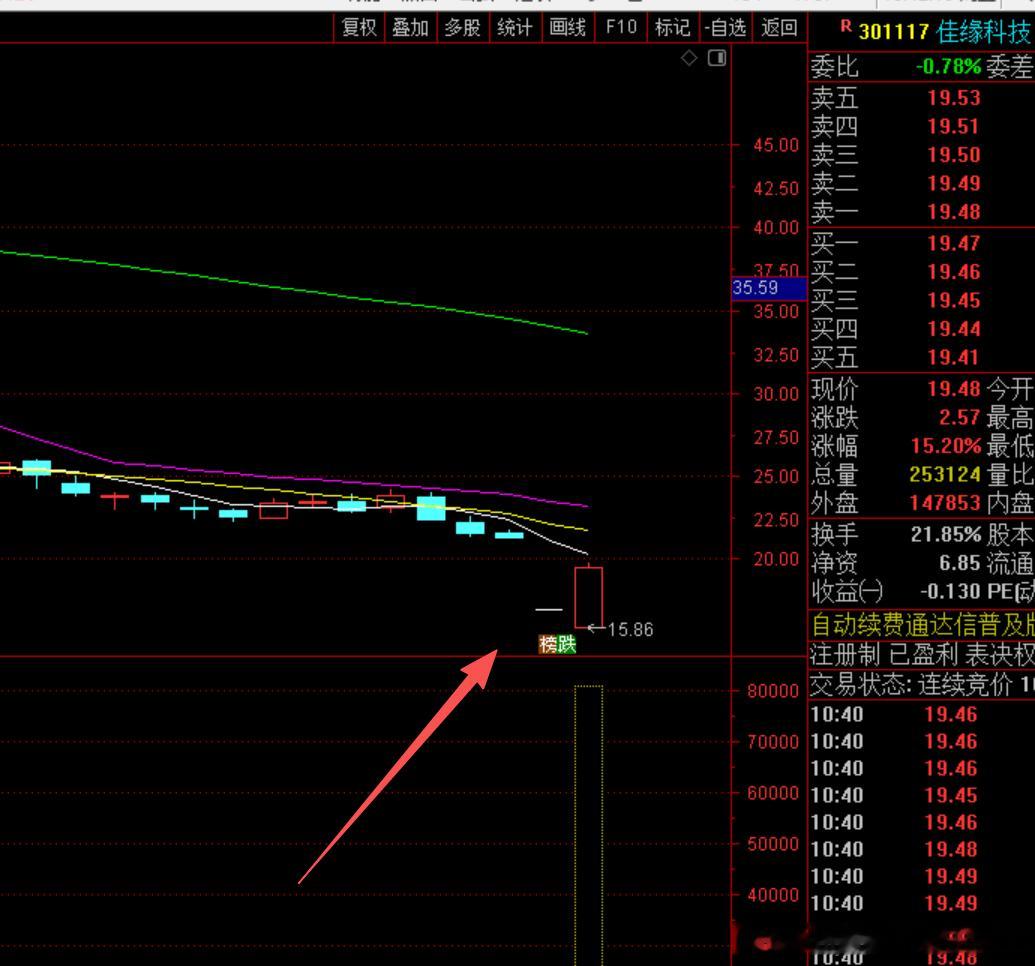Click the 交易状态: 连续竞价 status line
Viewport: 1035px width, 966px height.
tap(922, 684)
